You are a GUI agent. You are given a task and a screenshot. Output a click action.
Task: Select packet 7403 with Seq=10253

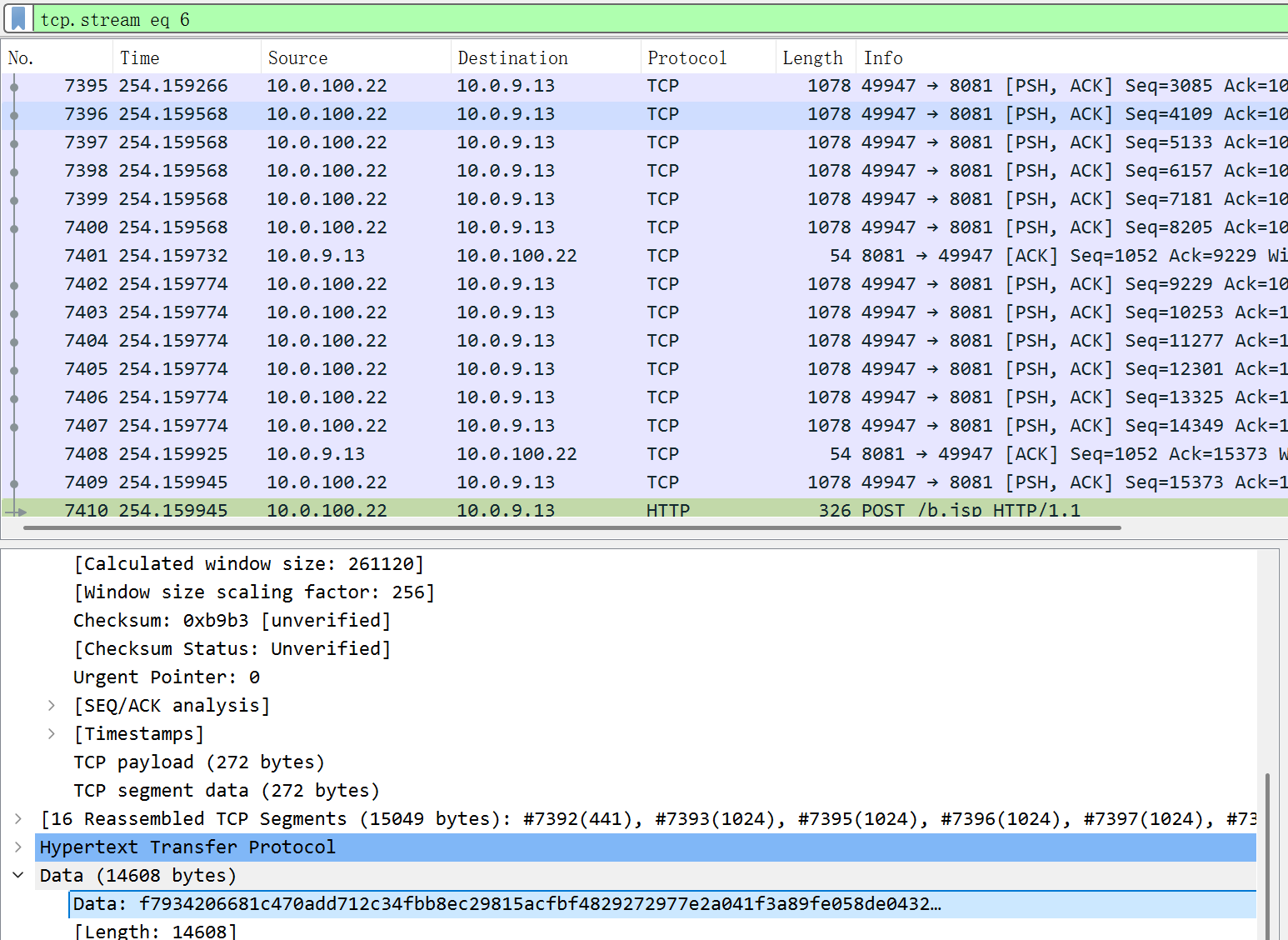645,312
